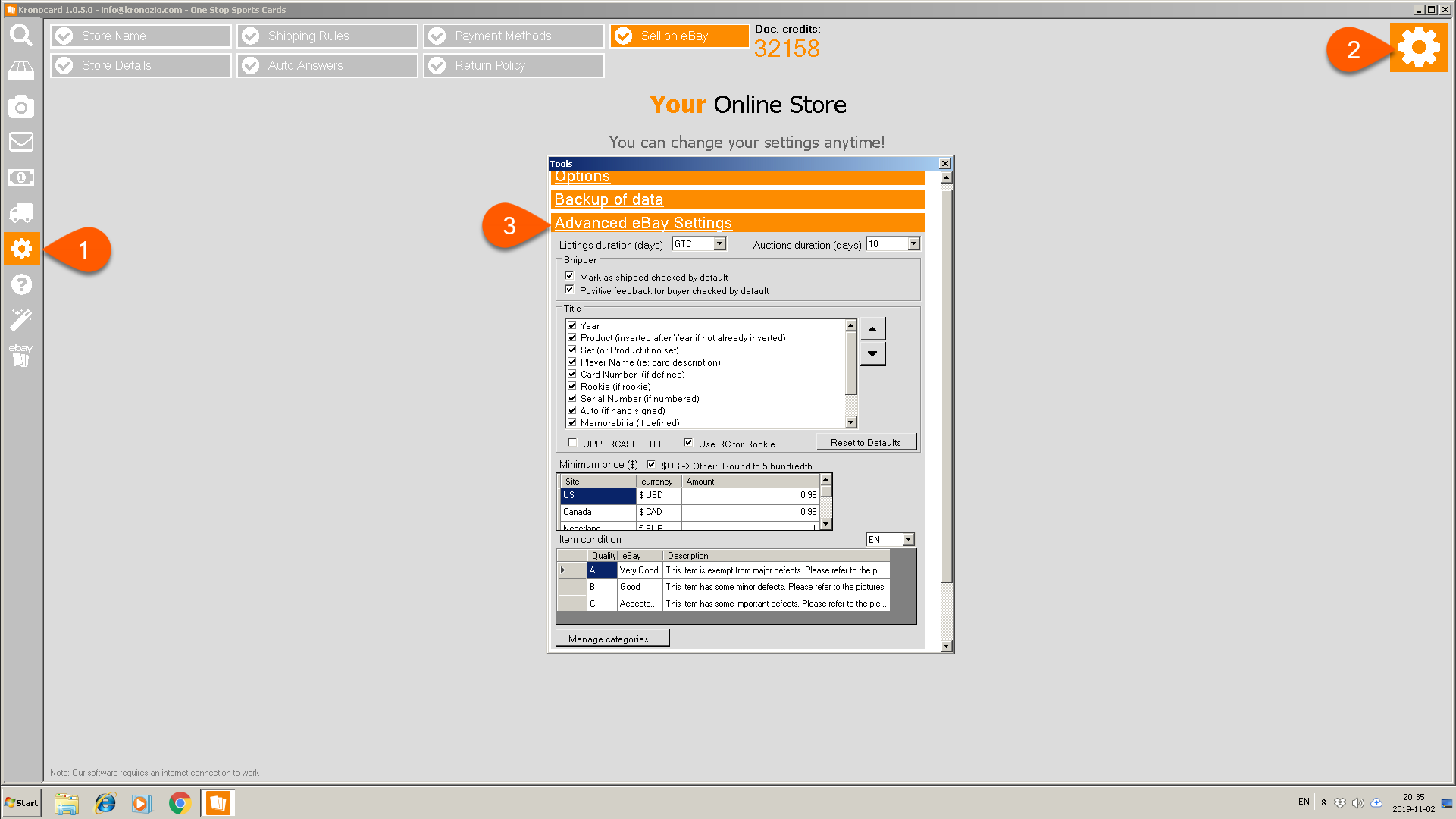Toggle Positive feedback for buyer by default
Screen dimensions: 1456x819
pyautogui.click(x=569, y=290)
